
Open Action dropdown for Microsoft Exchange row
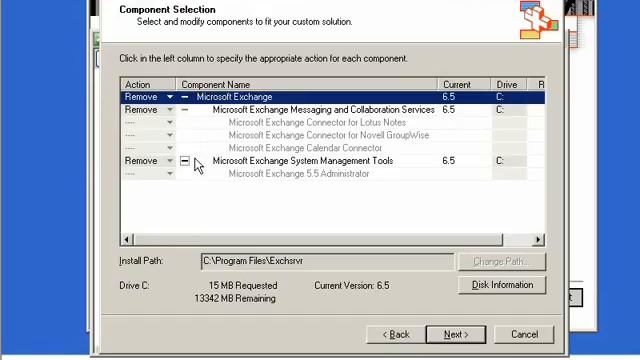pos(170,97)
